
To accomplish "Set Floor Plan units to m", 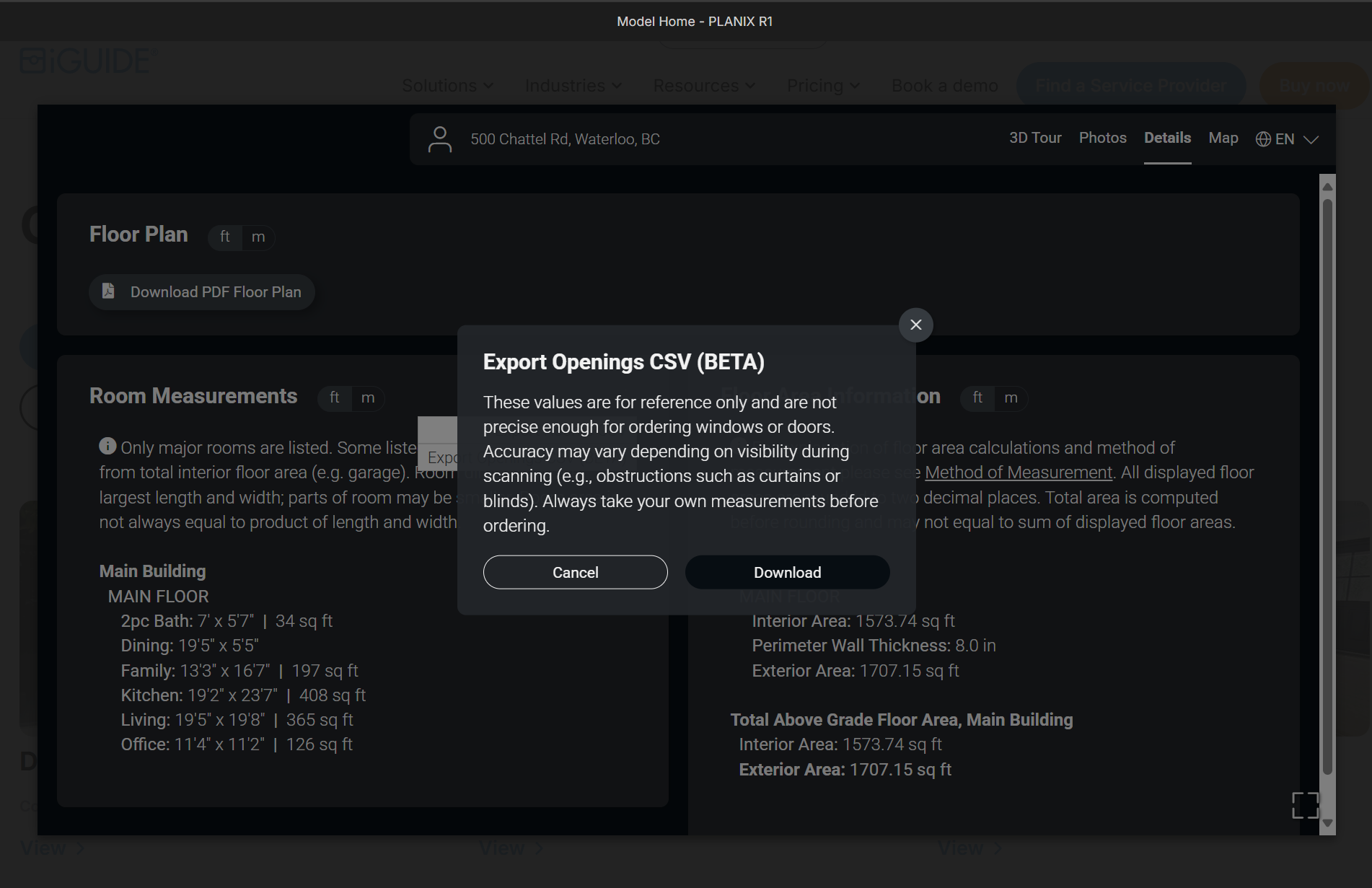I will 258,237.
